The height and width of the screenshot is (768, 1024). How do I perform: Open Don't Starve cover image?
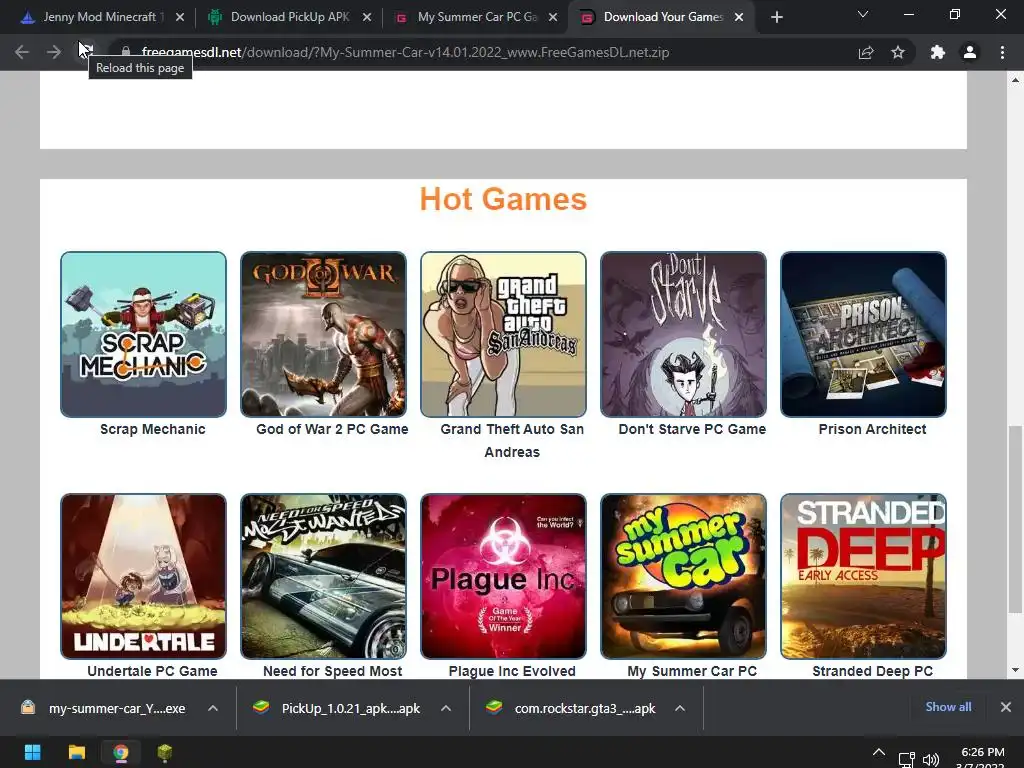tap(683, 334)
